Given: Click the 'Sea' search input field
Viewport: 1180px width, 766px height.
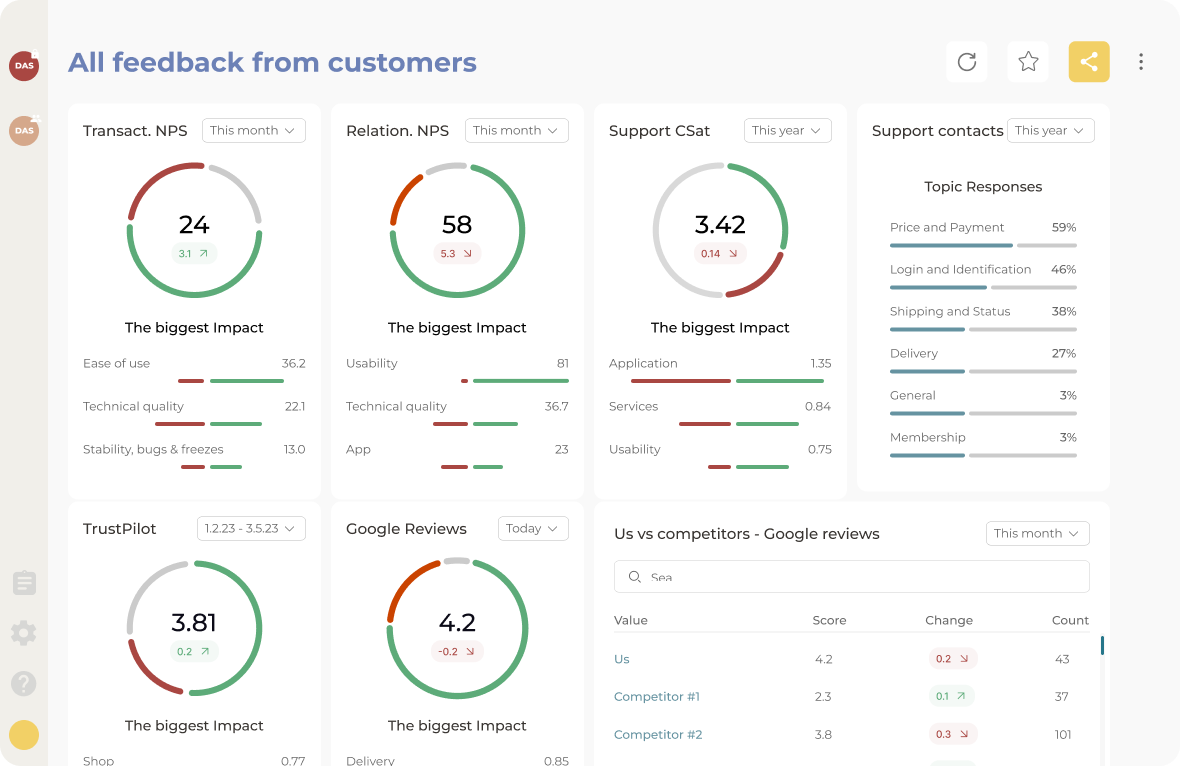Looking at the screenshot, I should 851,576.
